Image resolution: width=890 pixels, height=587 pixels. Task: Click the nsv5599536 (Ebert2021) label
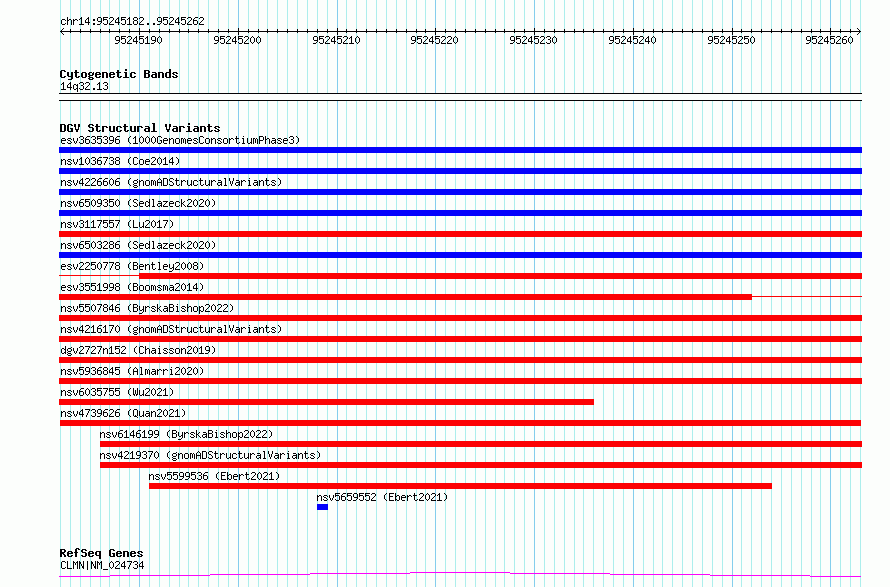tap(214, 476)
